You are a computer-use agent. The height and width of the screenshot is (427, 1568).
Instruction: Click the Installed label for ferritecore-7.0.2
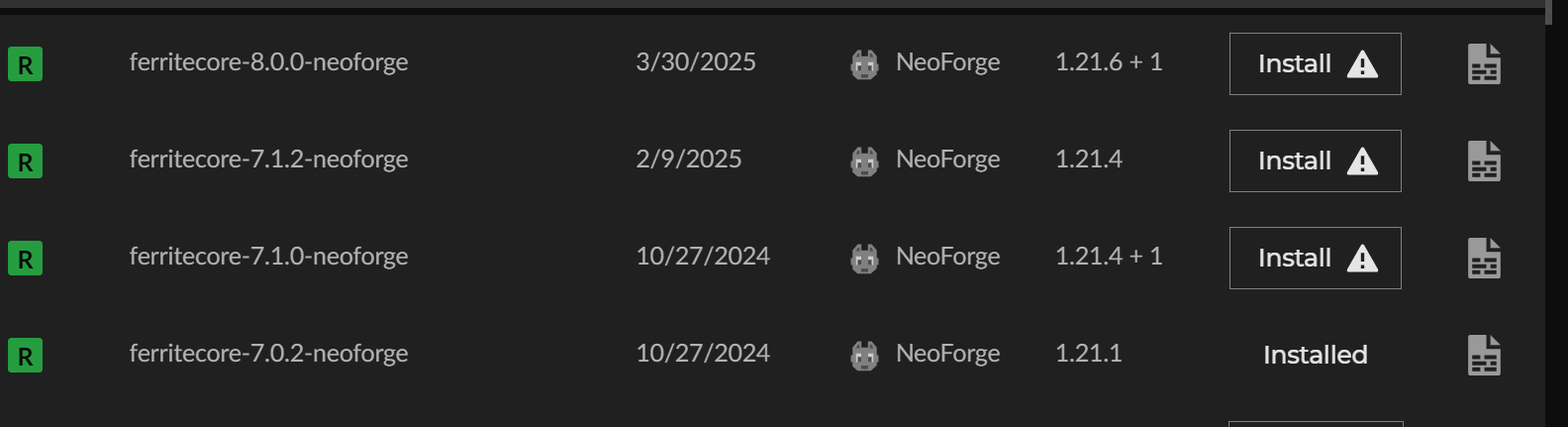1315,355
